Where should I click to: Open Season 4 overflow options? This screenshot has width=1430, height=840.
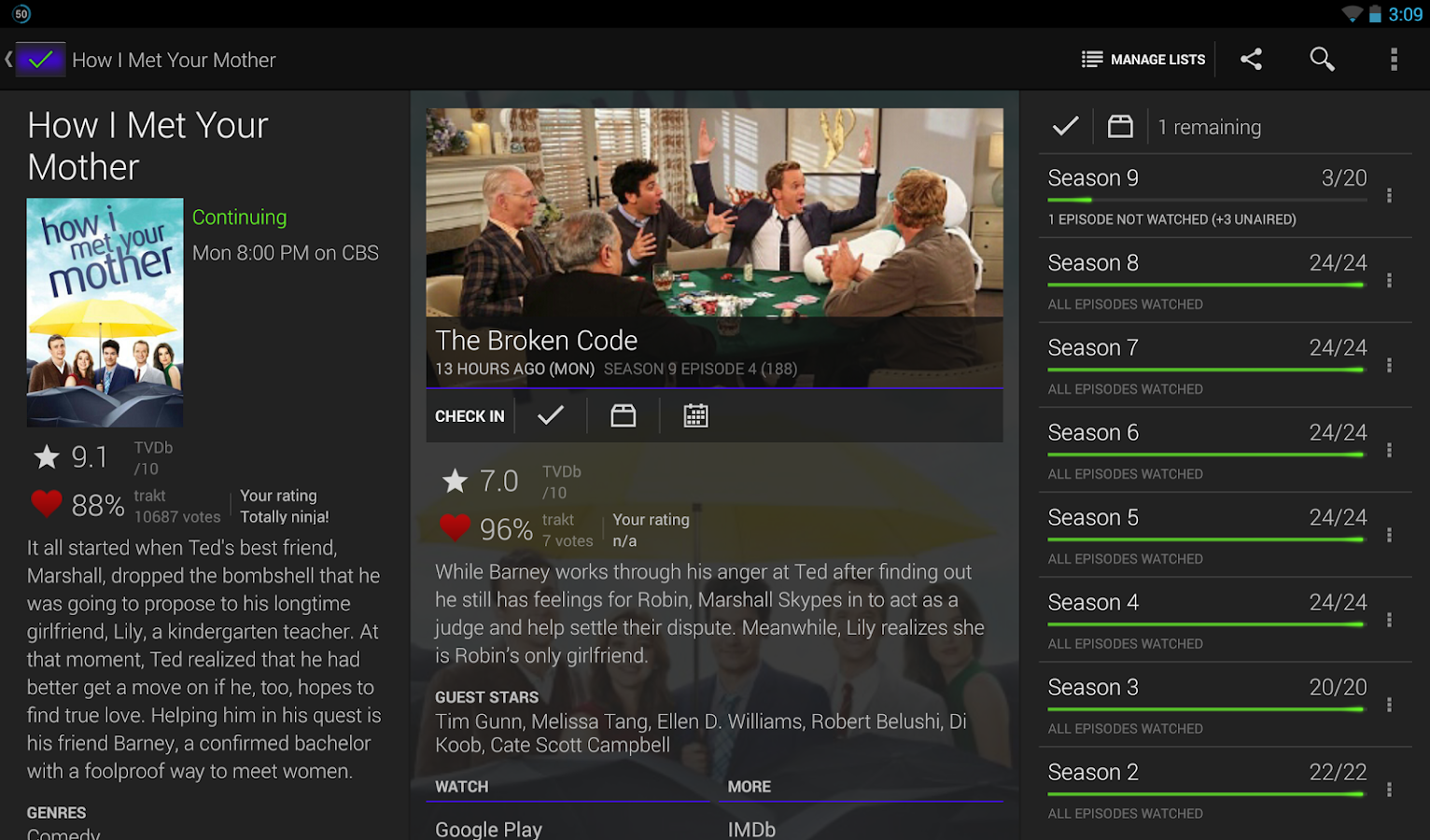pos(1389,620)
